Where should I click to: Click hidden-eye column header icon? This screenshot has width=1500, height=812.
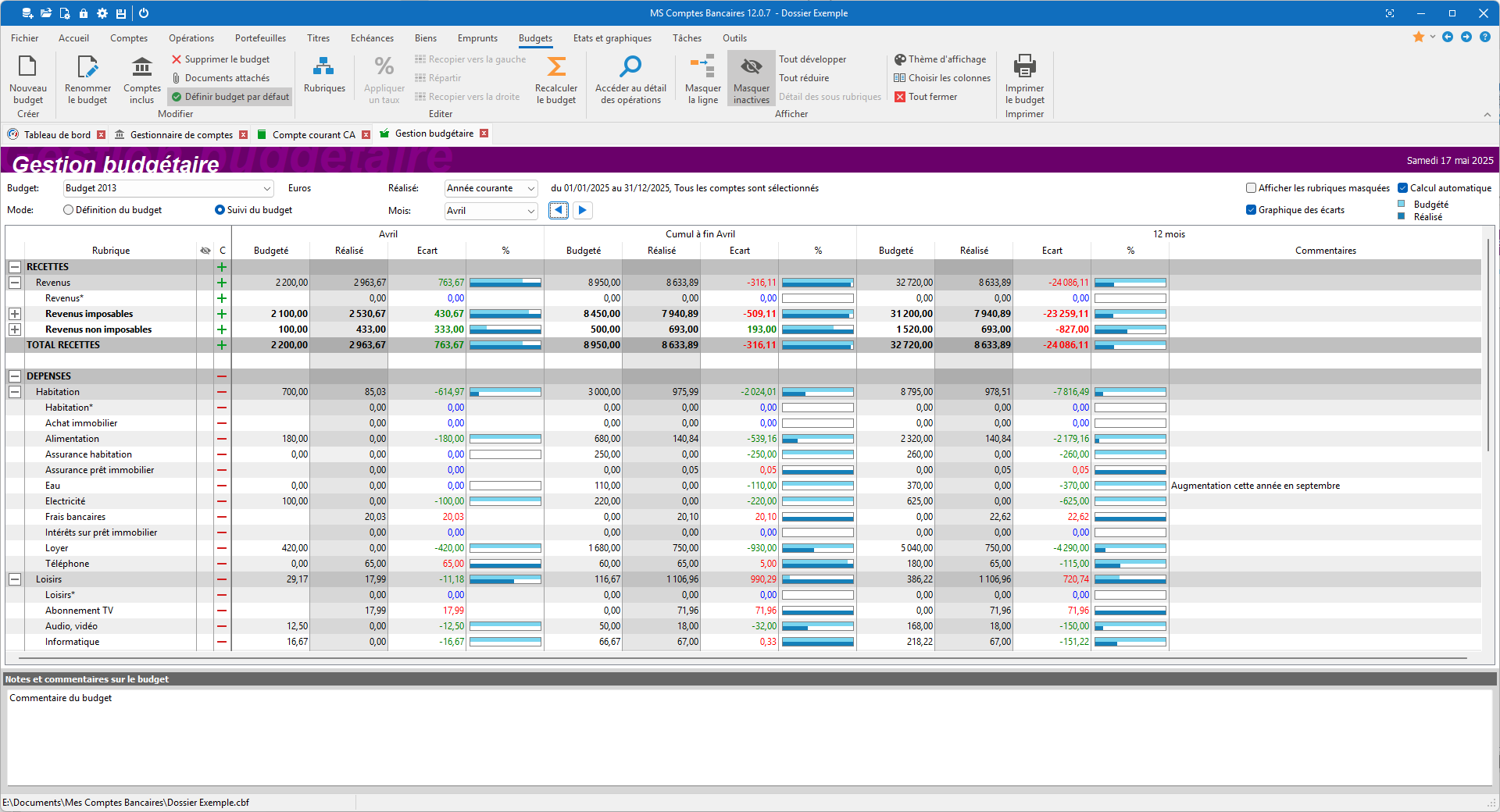[205, 251]
